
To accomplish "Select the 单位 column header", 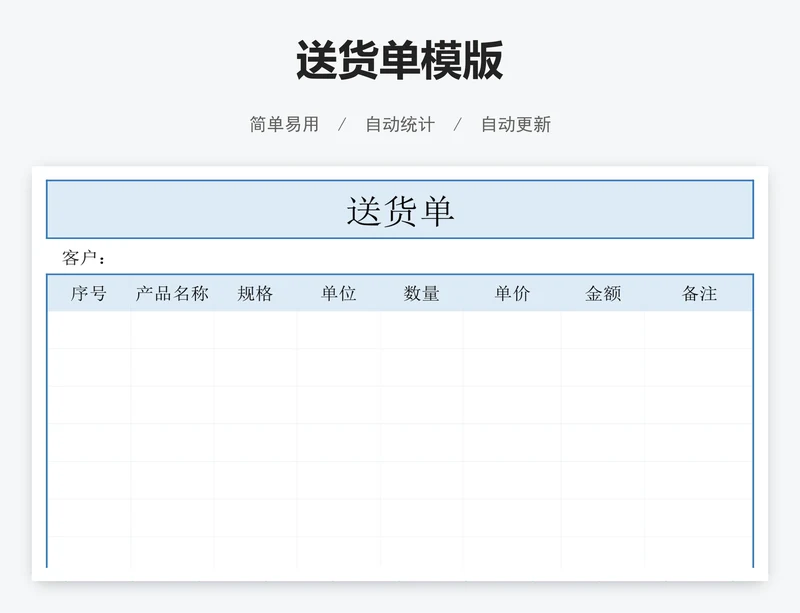I will click(x=339, y=293).
